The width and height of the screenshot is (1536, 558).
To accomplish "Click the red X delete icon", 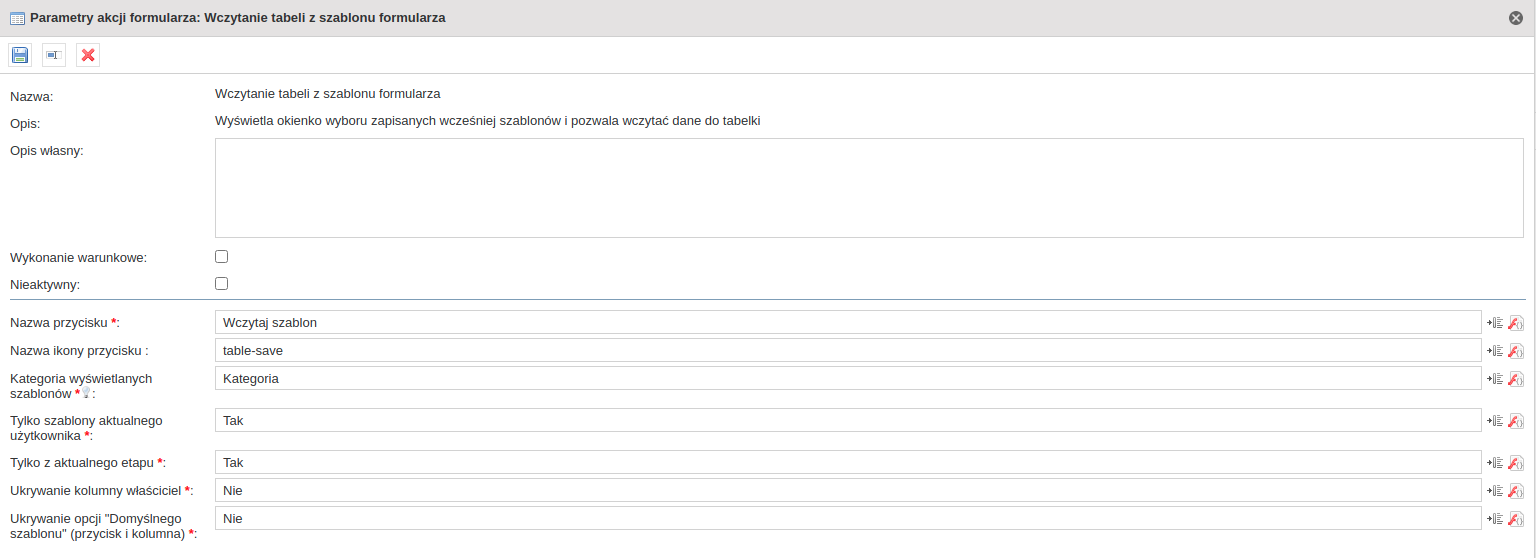I will pyautogui.click(x=88, y=55).
